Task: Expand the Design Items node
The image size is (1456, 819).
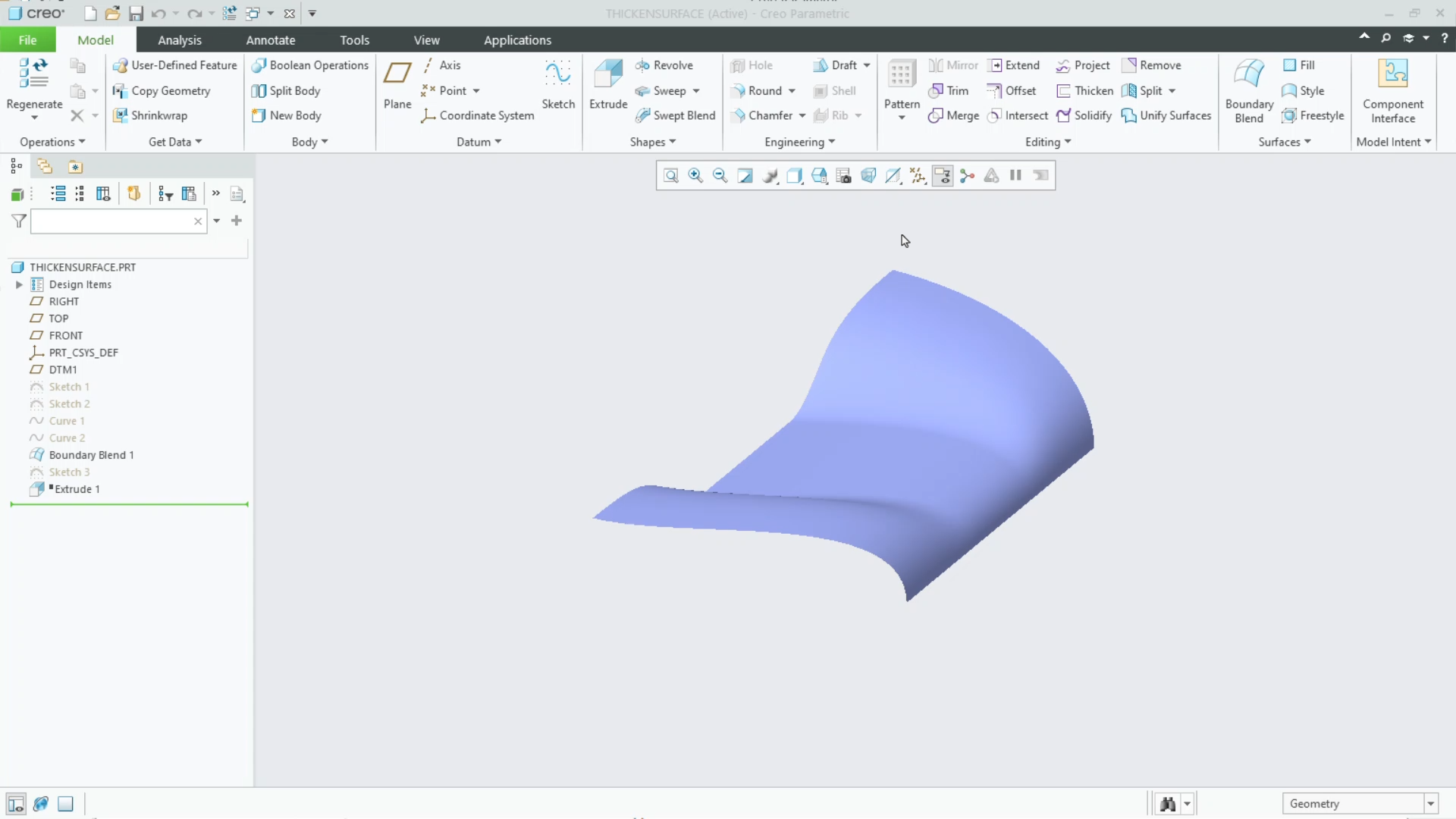Action: (x=19, y=284)
